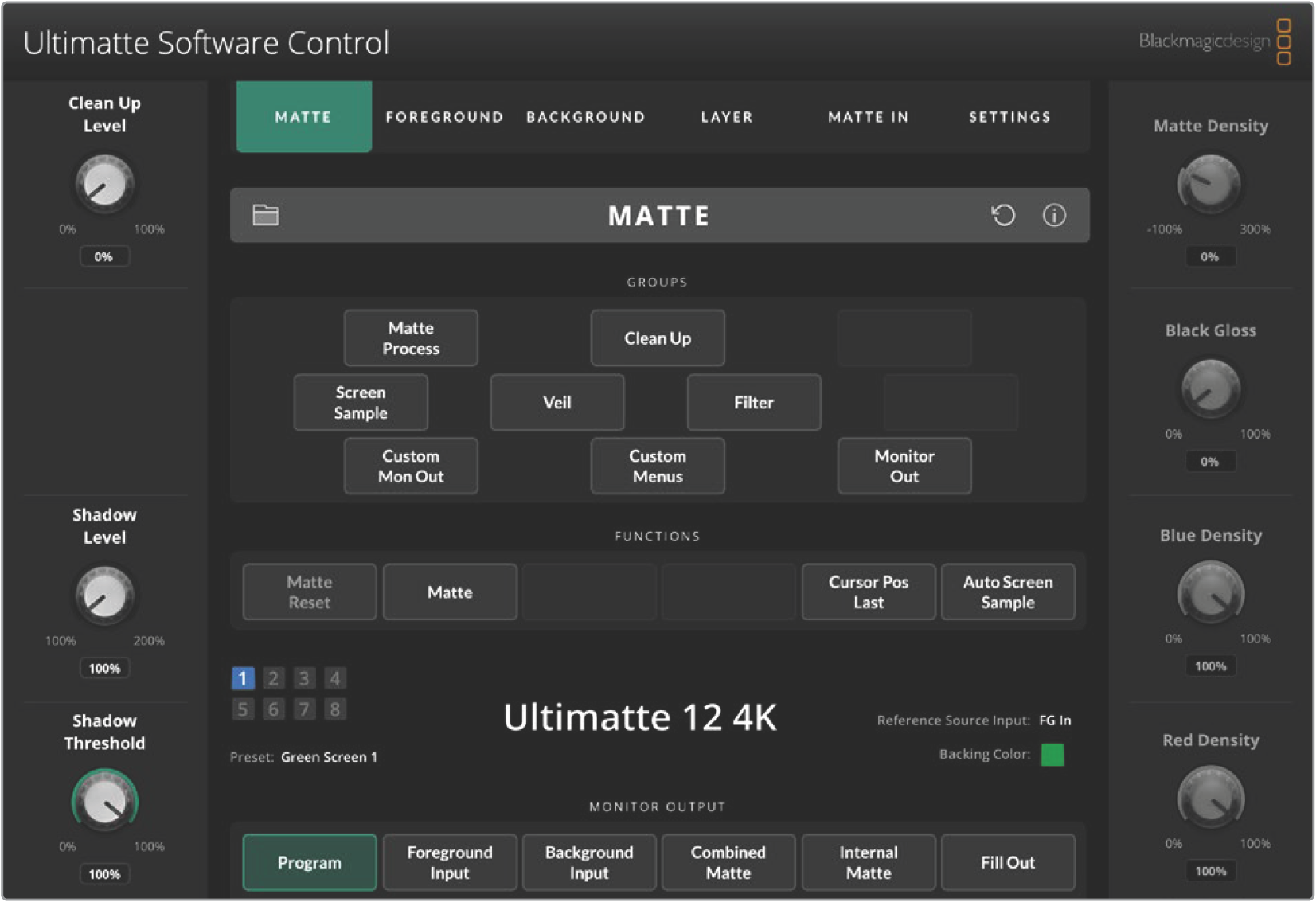
Task: Click the reset circular arrow icon
Action: click(x=1003, y=215)
